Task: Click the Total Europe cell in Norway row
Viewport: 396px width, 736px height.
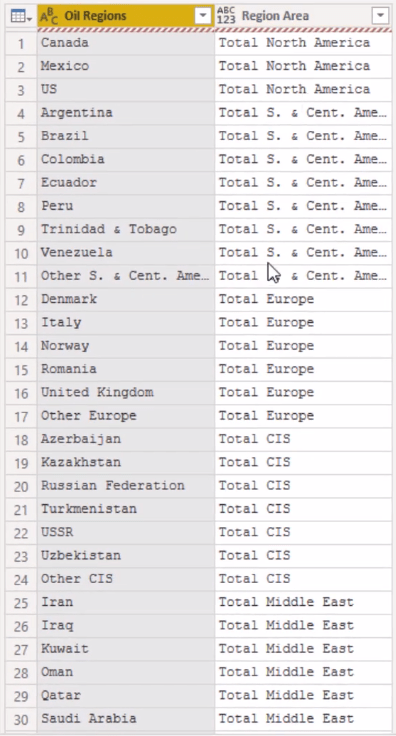Action: pyautogui.click(x=303, y=346)
